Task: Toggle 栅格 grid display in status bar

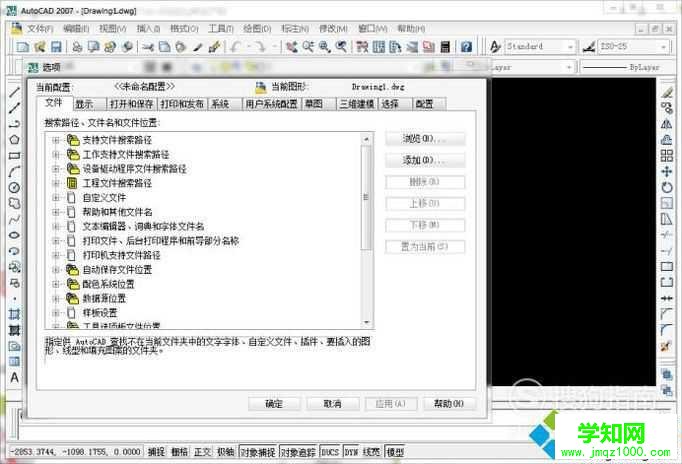Action: (179, 452)
